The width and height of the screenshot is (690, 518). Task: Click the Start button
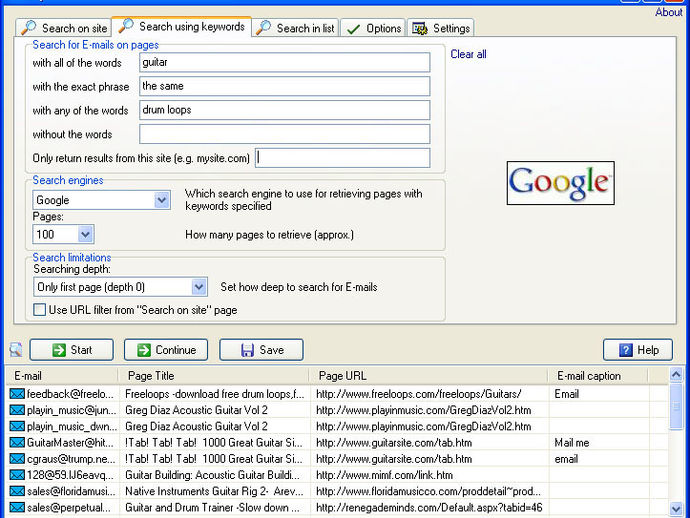(71, 350)
